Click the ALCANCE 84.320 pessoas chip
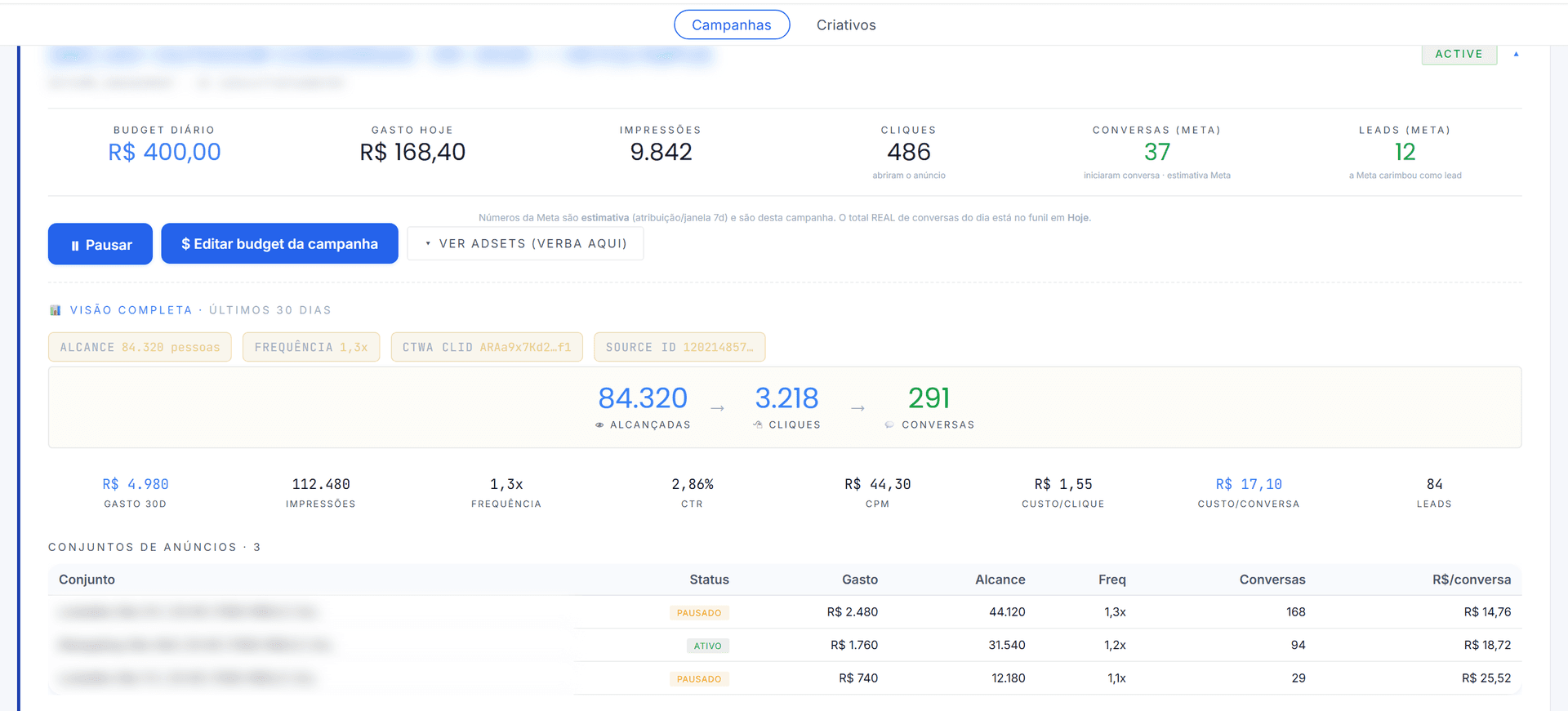This screenshot has width=1568, height=711. coord(140,347)
